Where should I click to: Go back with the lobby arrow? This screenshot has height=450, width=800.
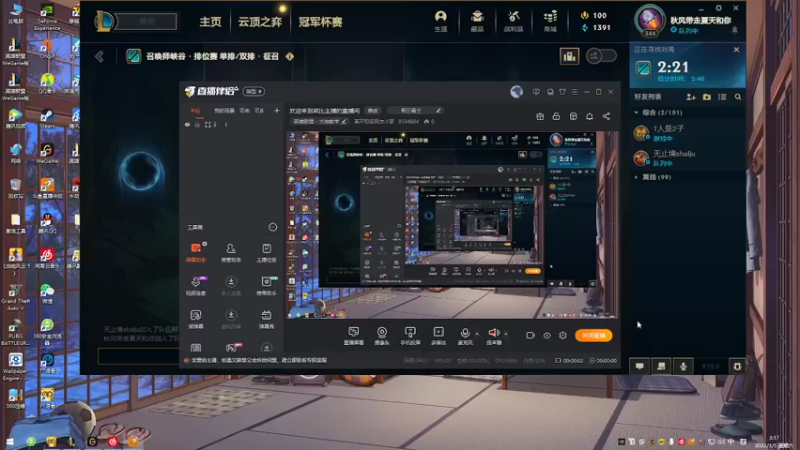click(99, 56)
